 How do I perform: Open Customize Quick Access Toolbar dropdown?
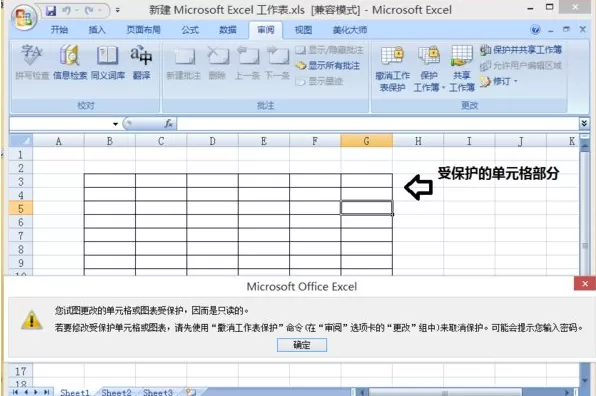(x=117, y=11)
